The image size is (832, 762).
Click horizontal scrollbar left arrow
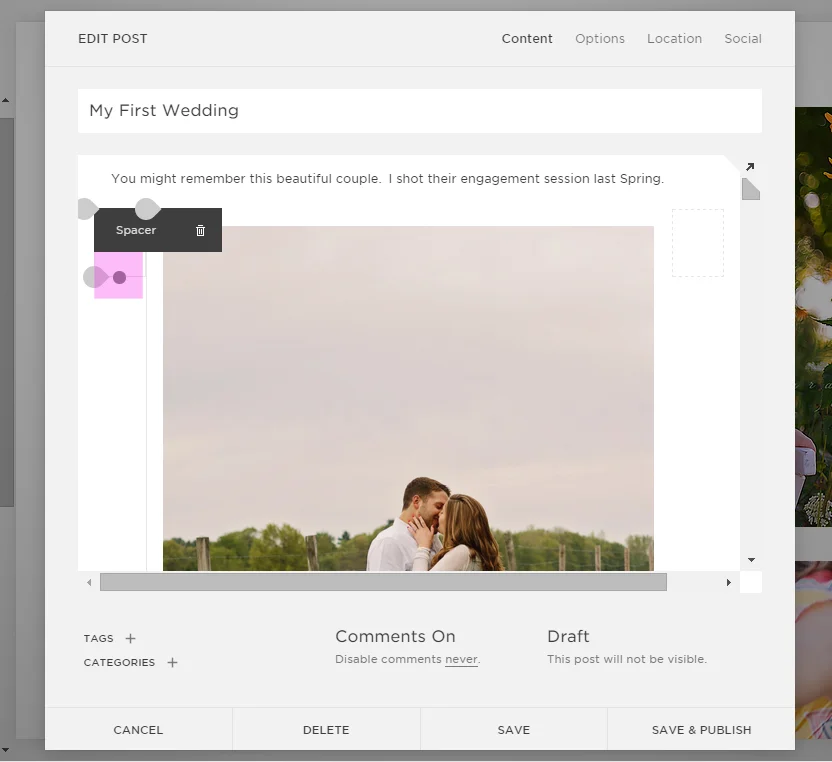[89, 582]
